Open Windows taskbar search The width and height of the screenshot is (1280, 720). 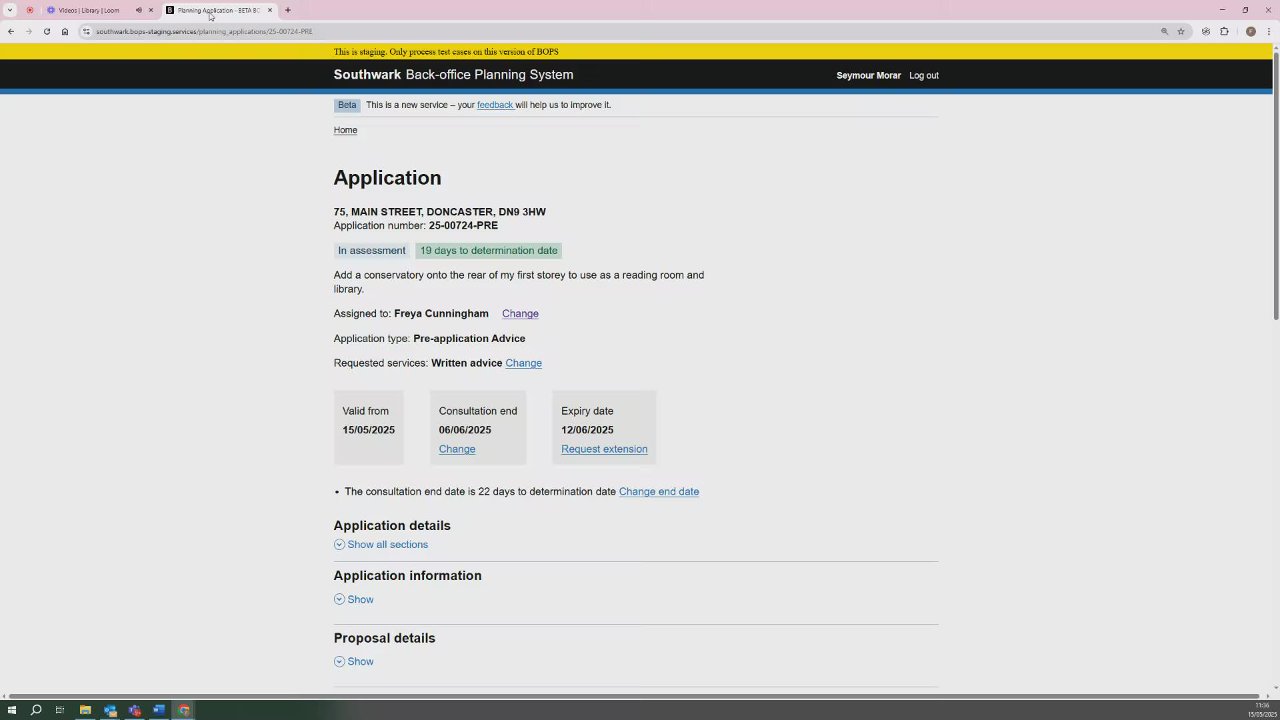(x=36, y=710)
